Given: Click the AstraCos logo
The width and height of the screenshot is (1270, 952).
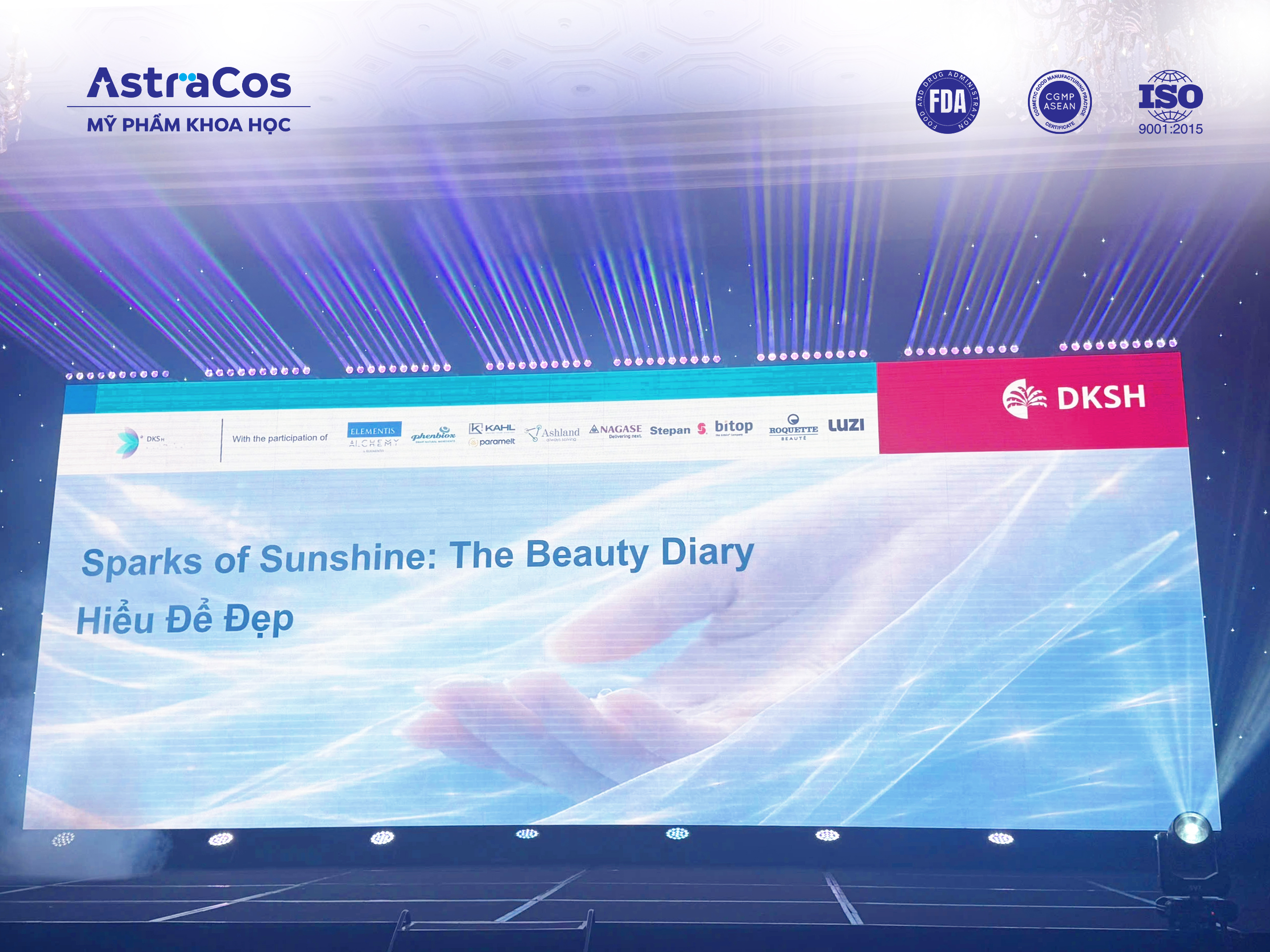Looking at the screenshot, I should 189,83.
